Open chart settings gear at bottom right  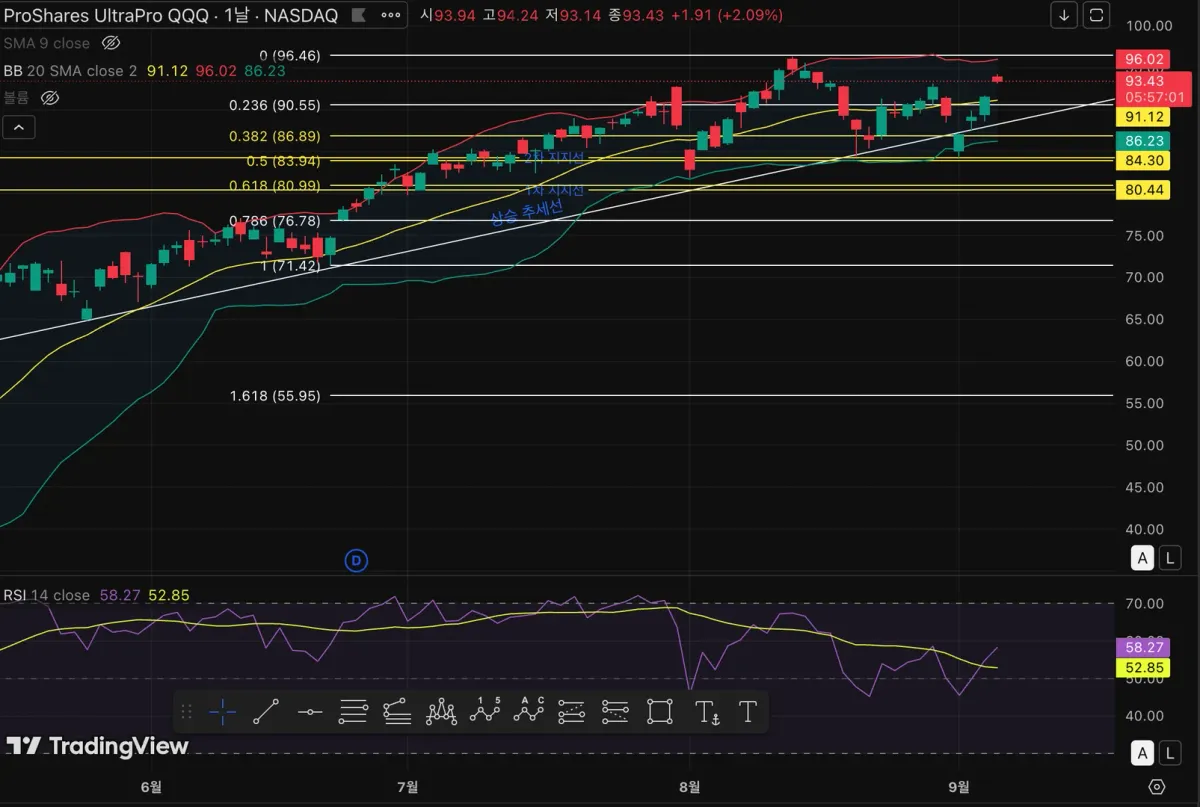pos(1157,786)
